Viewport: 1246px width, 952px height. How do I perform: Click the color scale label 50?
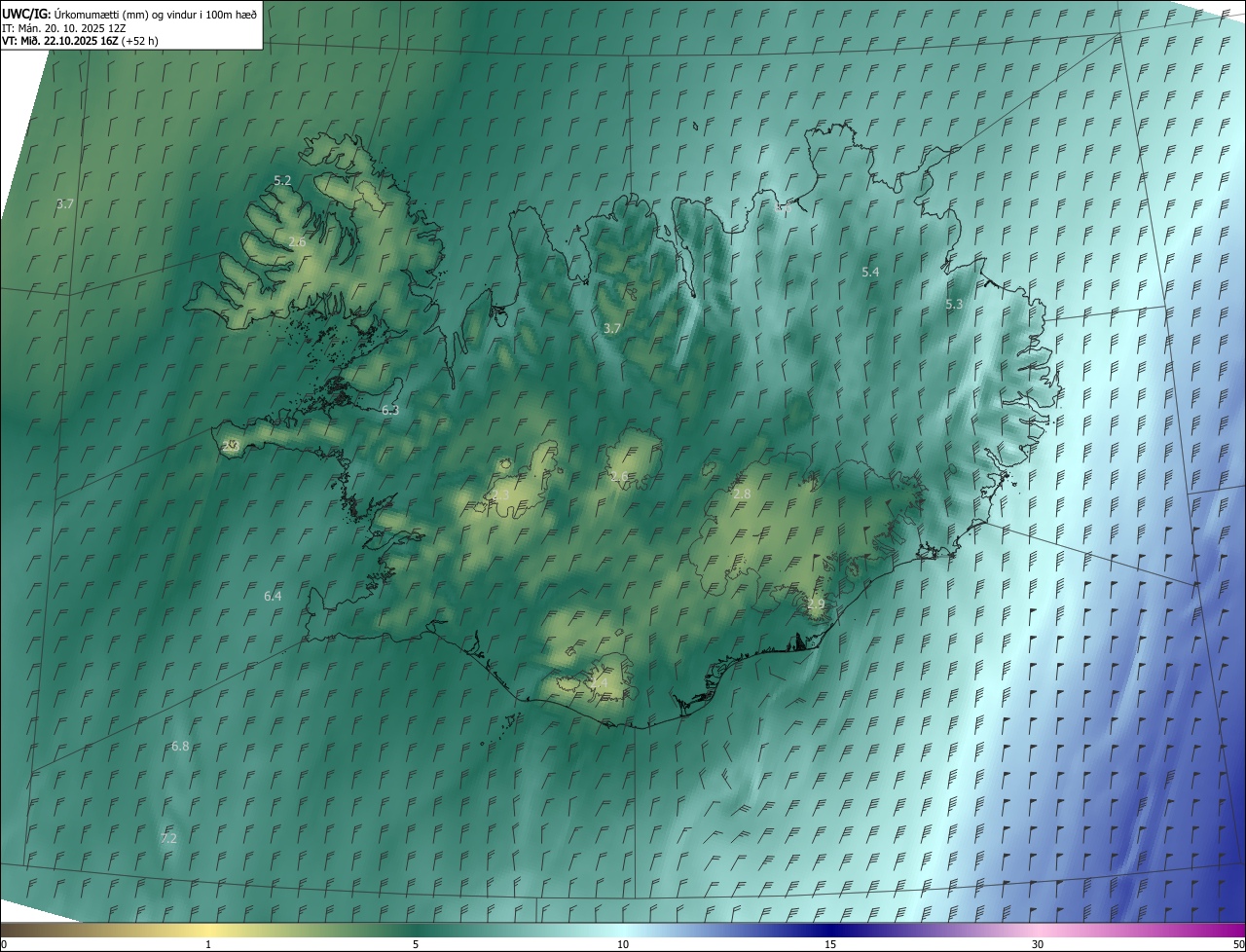pyautogui.click(x=1238, y=944)
